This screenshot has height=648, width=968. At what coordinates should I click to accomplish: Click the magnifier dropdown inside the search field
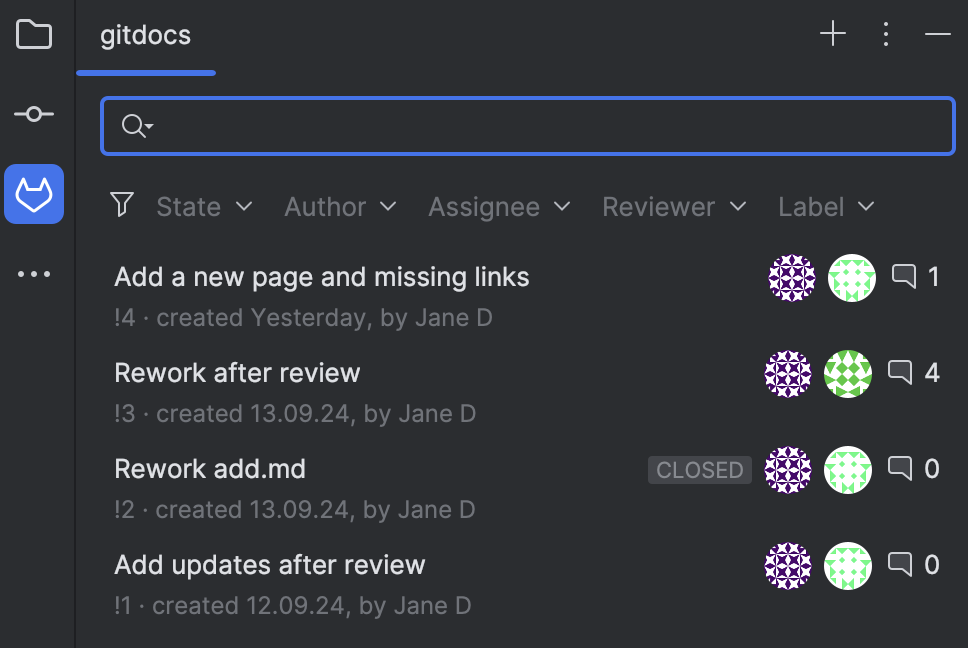click(x=135, y=126)
